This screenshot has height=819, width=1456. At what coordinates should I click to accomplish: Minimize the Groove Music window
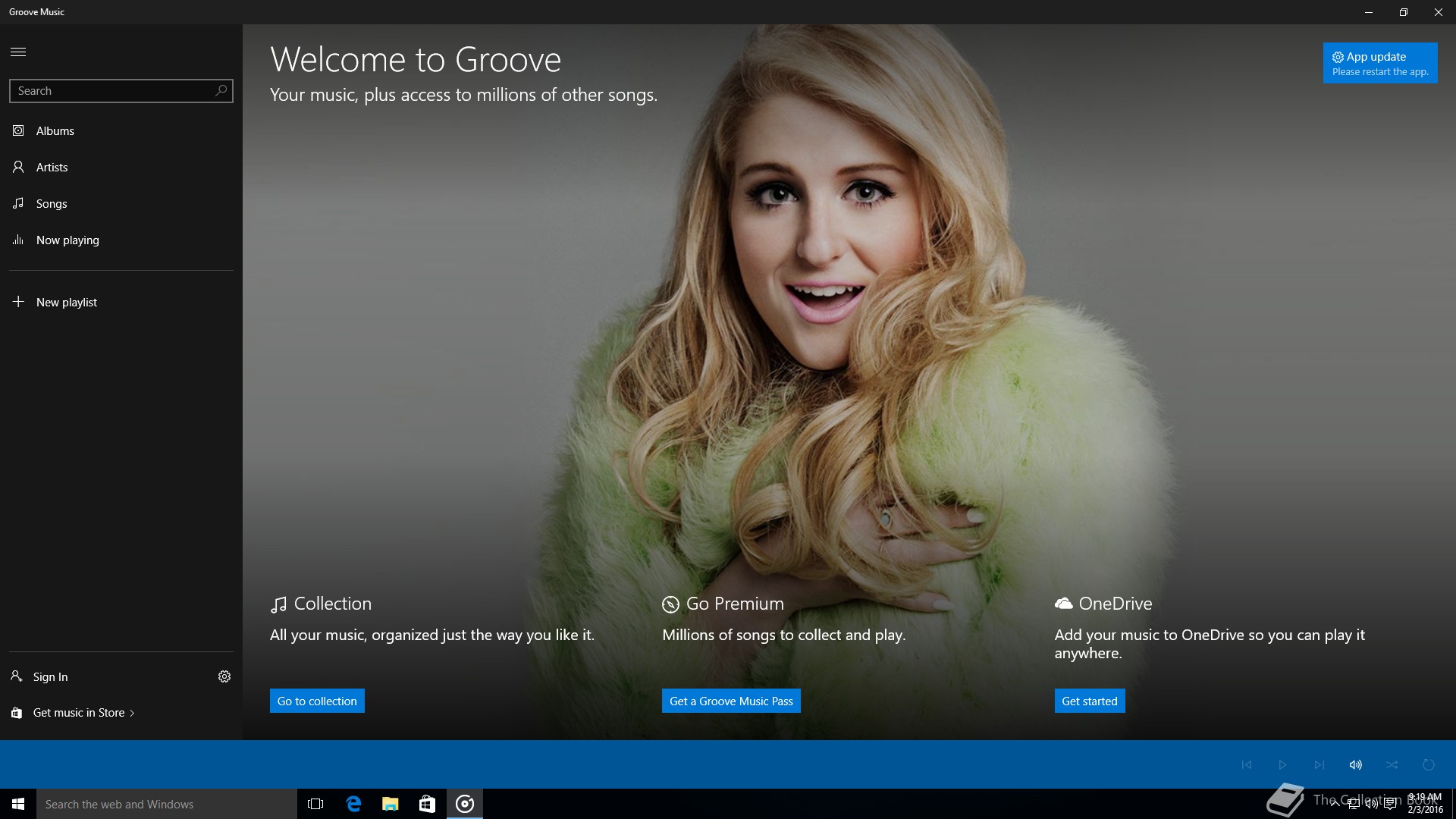click(x=1368, y=12)
